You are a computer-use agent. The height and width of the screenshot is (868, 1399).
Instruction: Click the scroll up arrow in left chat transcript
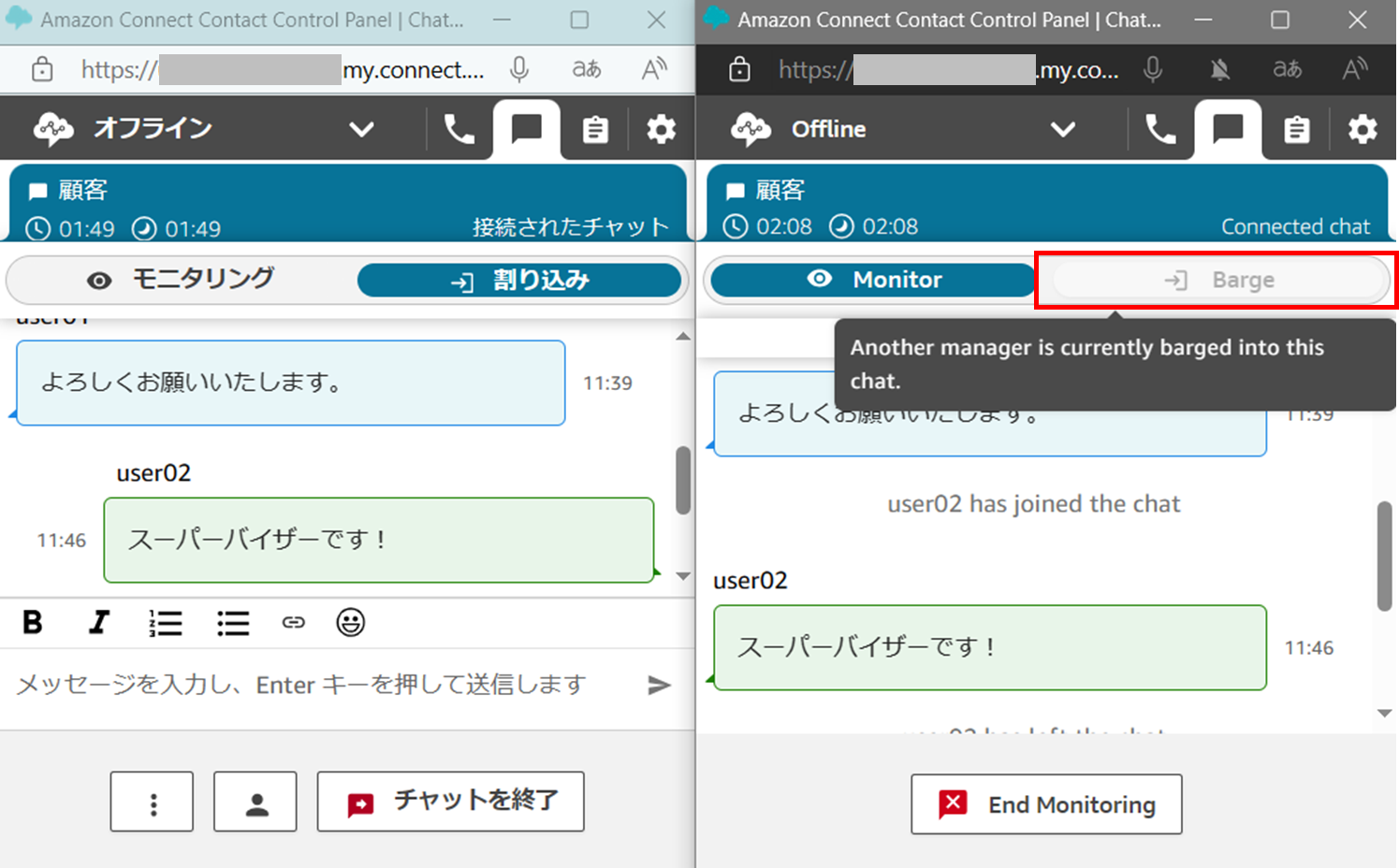point(683,337)
